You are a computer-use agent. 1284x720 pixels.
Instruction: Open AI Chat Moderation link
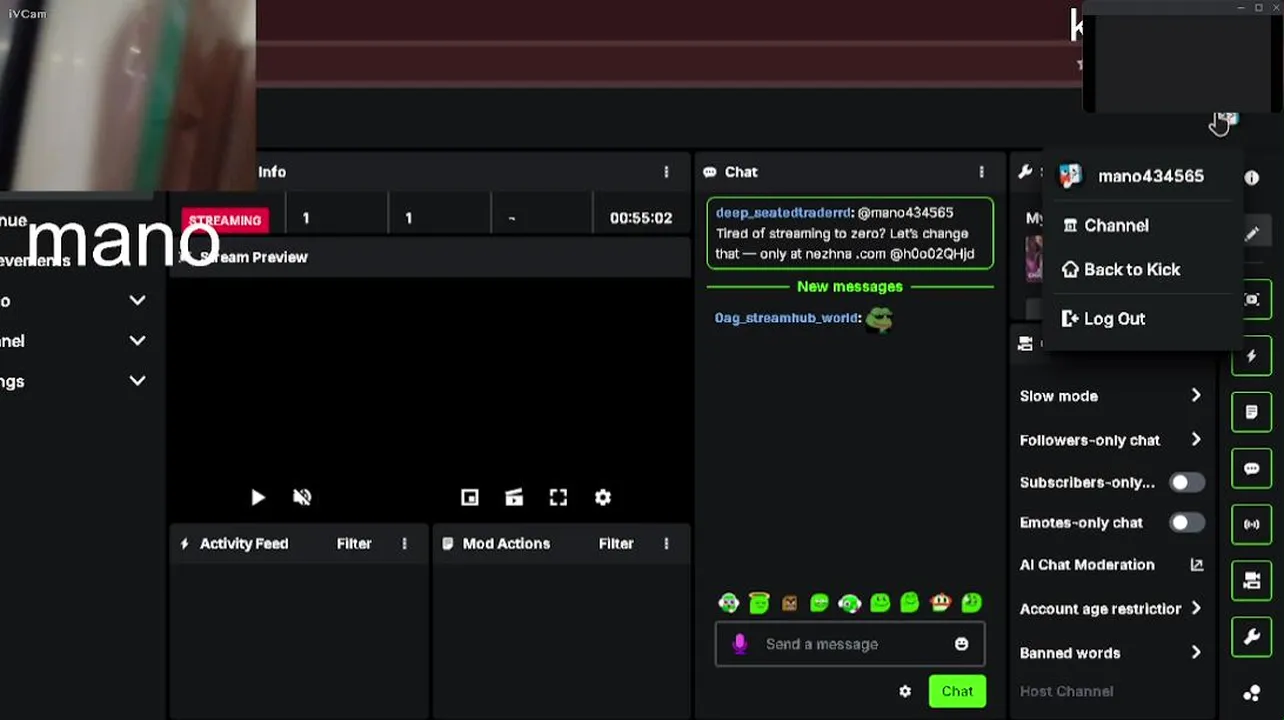[1087, 565]
